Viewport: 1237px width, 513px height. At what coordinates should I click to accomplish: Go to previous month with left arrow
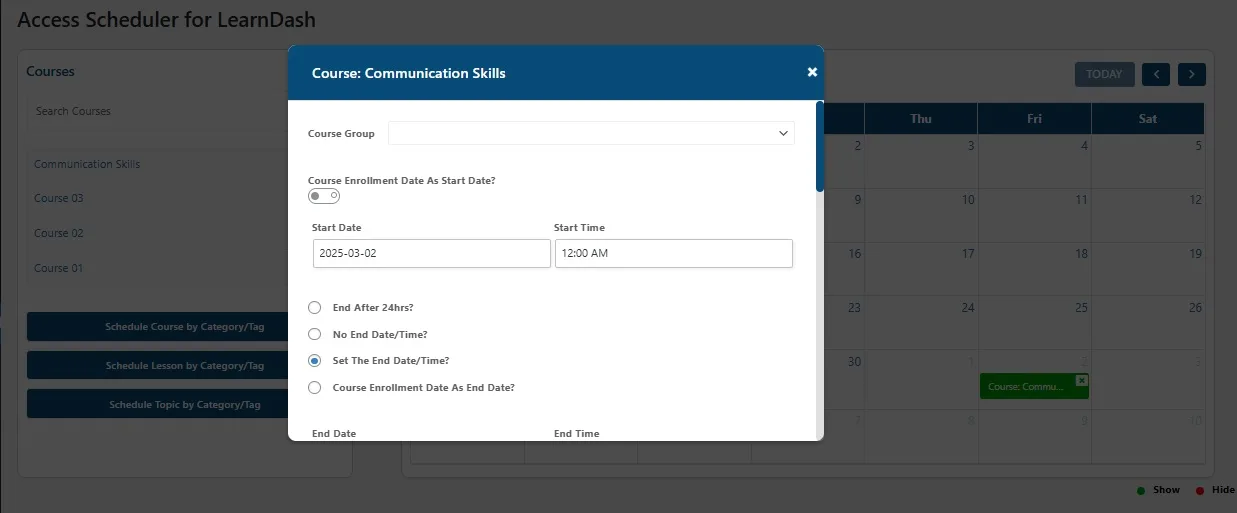point(1156,74)
